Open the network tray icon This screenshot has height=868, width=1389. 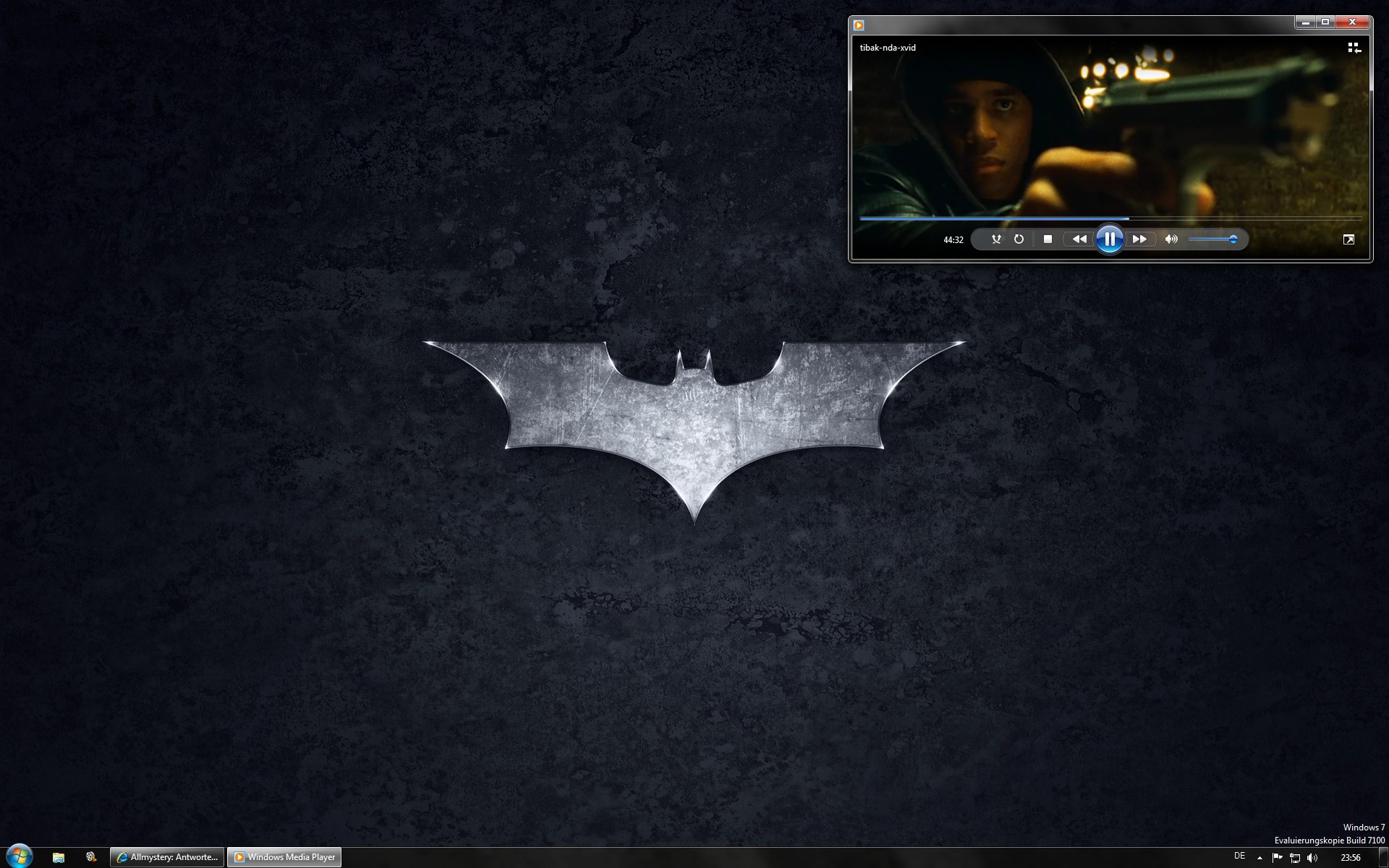1295,858
